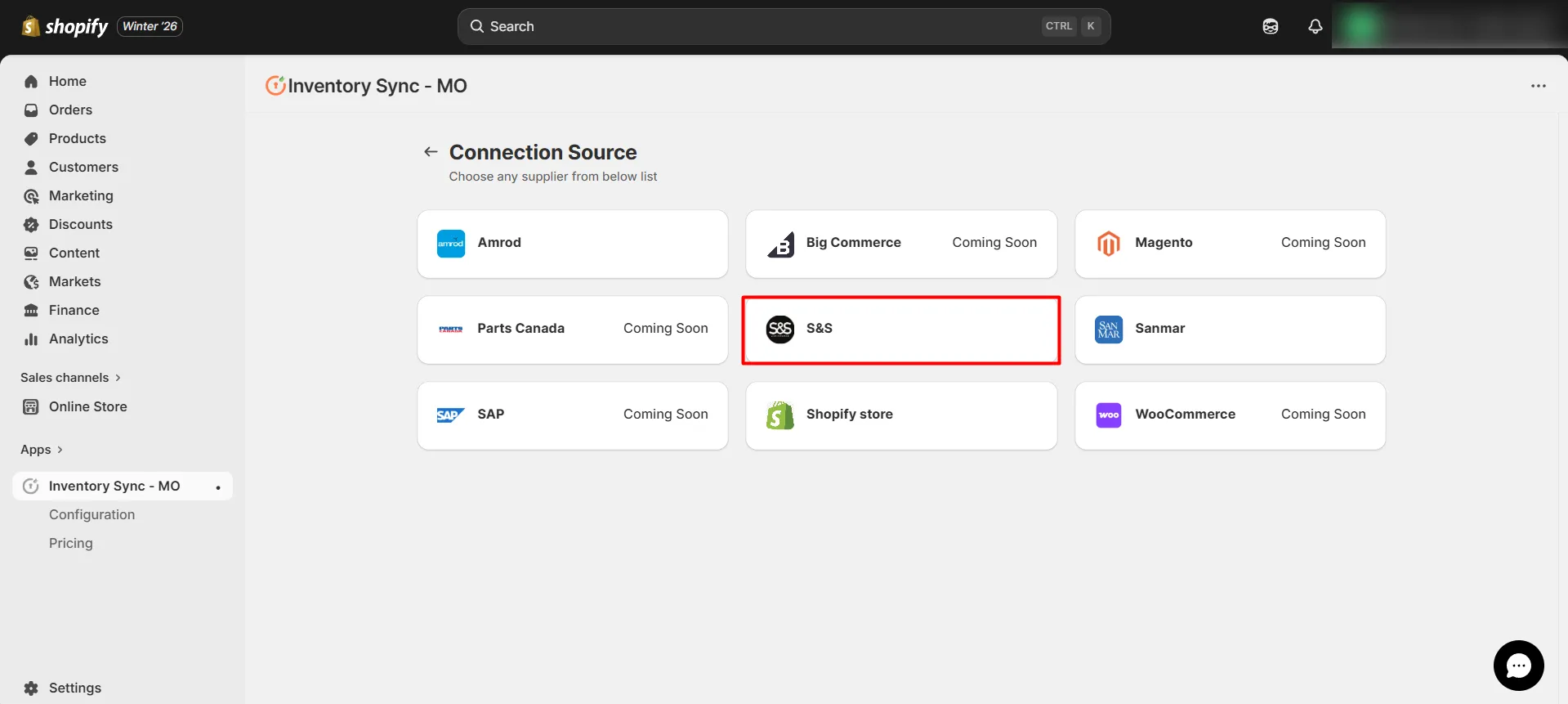Go back using the left arrow
1568x704 pixels.
click(x=431, y=151)
